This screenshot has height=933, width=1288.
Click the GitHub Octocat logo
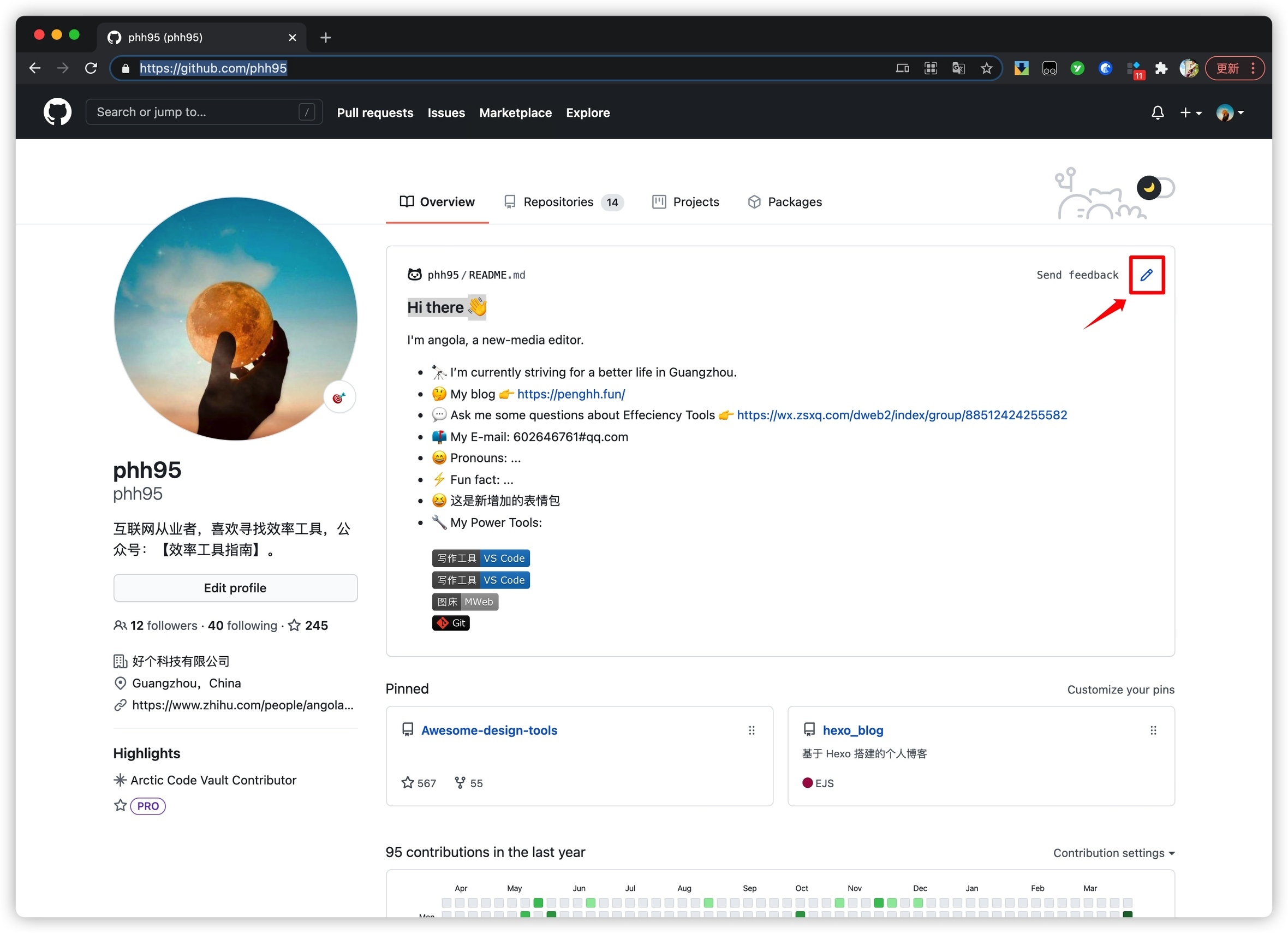[x=57, y=112]
